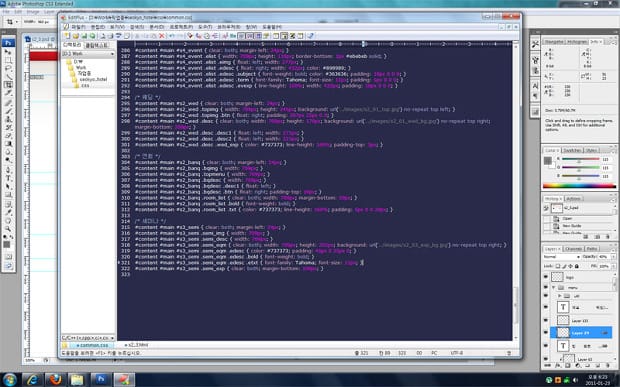
Task: Select the Move tool in Photoshop
Action: (8, 52)
